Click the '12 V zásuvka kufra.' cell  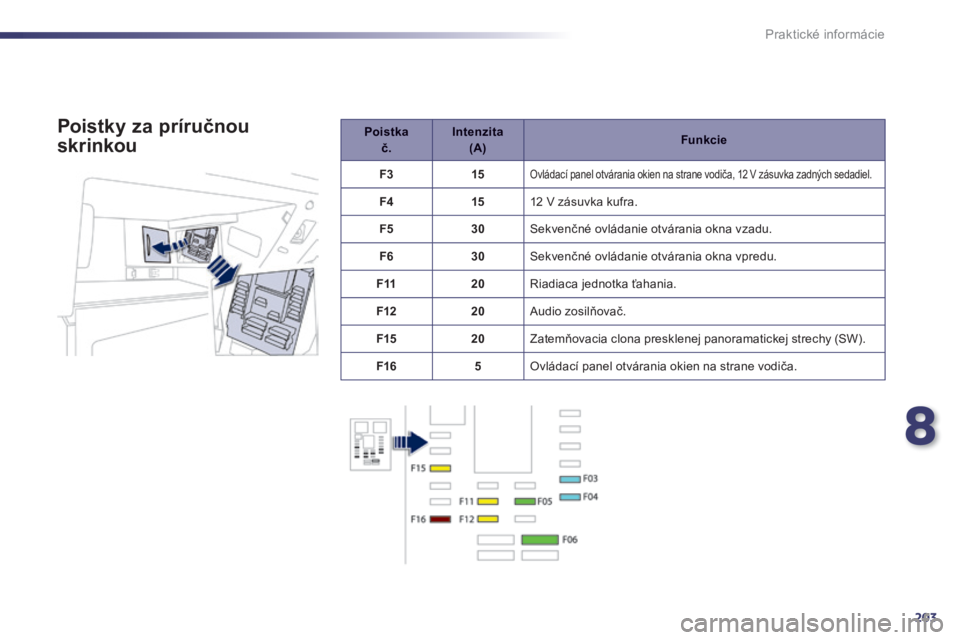704,201
